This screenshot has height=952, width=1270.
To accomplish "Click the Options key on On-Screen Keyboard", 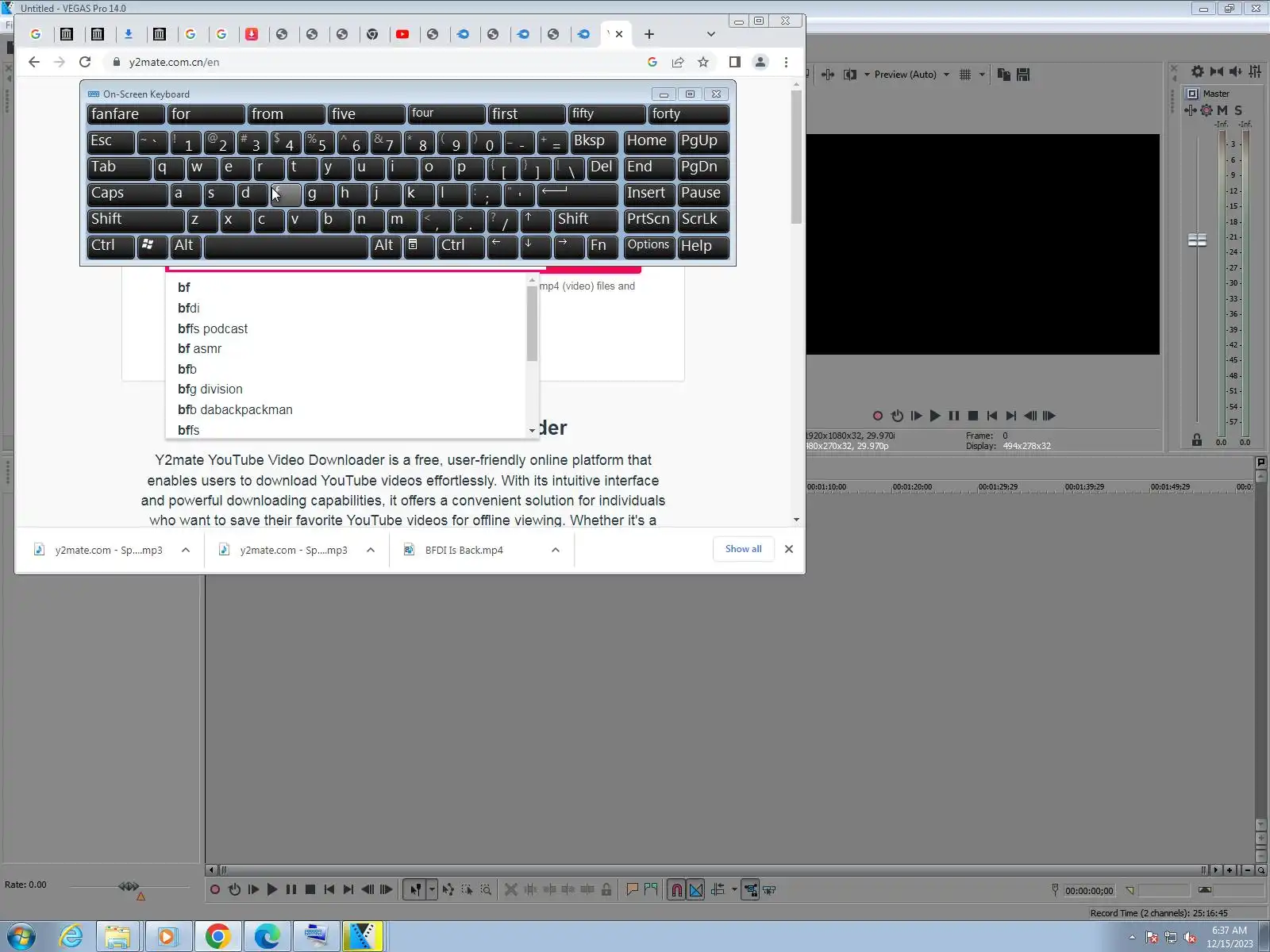I will [648, 246].
